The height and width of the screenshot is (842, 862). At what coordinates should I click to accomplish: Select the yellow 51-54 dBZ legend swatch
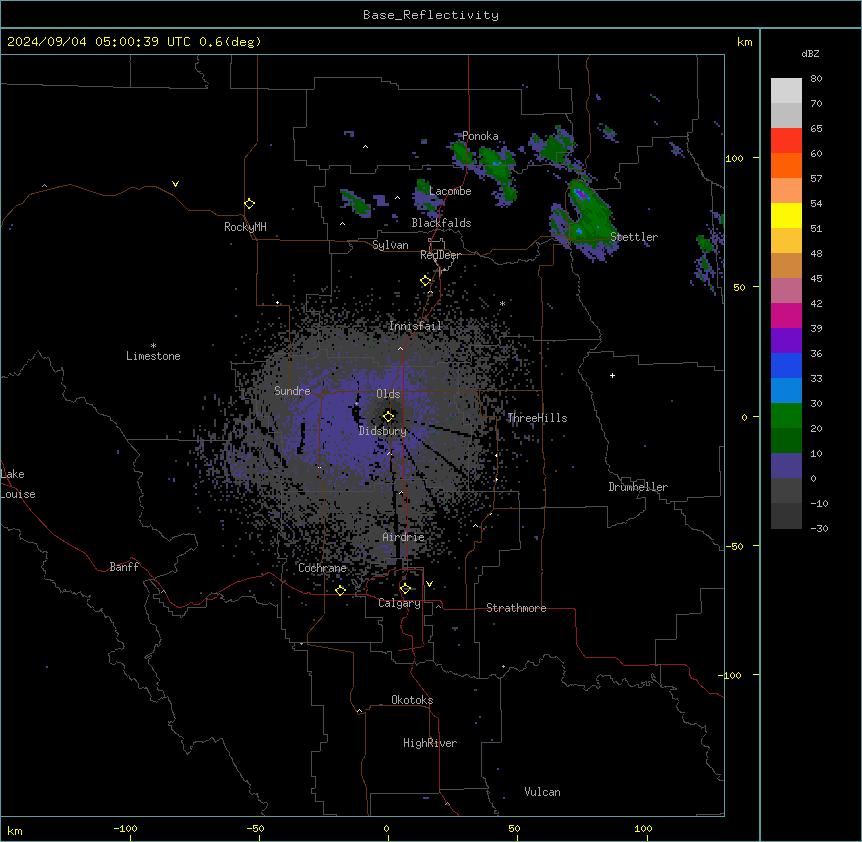[786, 215]
